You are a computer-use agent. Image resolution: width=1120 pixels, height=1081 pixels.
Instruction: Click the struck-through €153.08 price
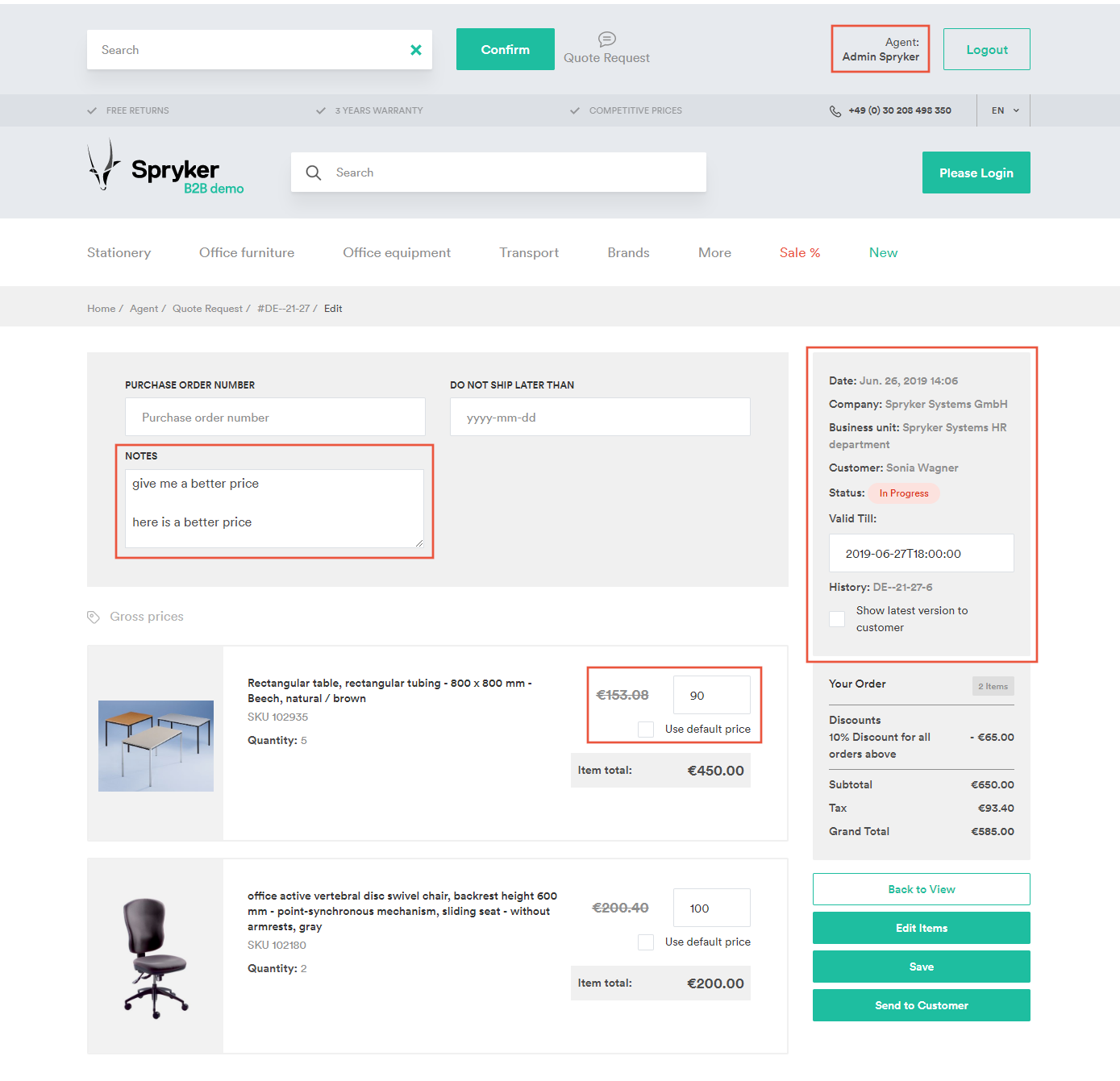pyautogui.click(x=622, y=695)
